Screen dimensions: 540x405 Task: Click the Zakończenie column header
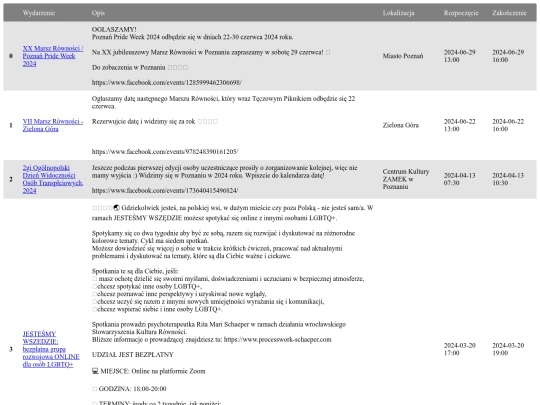point(509,13)
